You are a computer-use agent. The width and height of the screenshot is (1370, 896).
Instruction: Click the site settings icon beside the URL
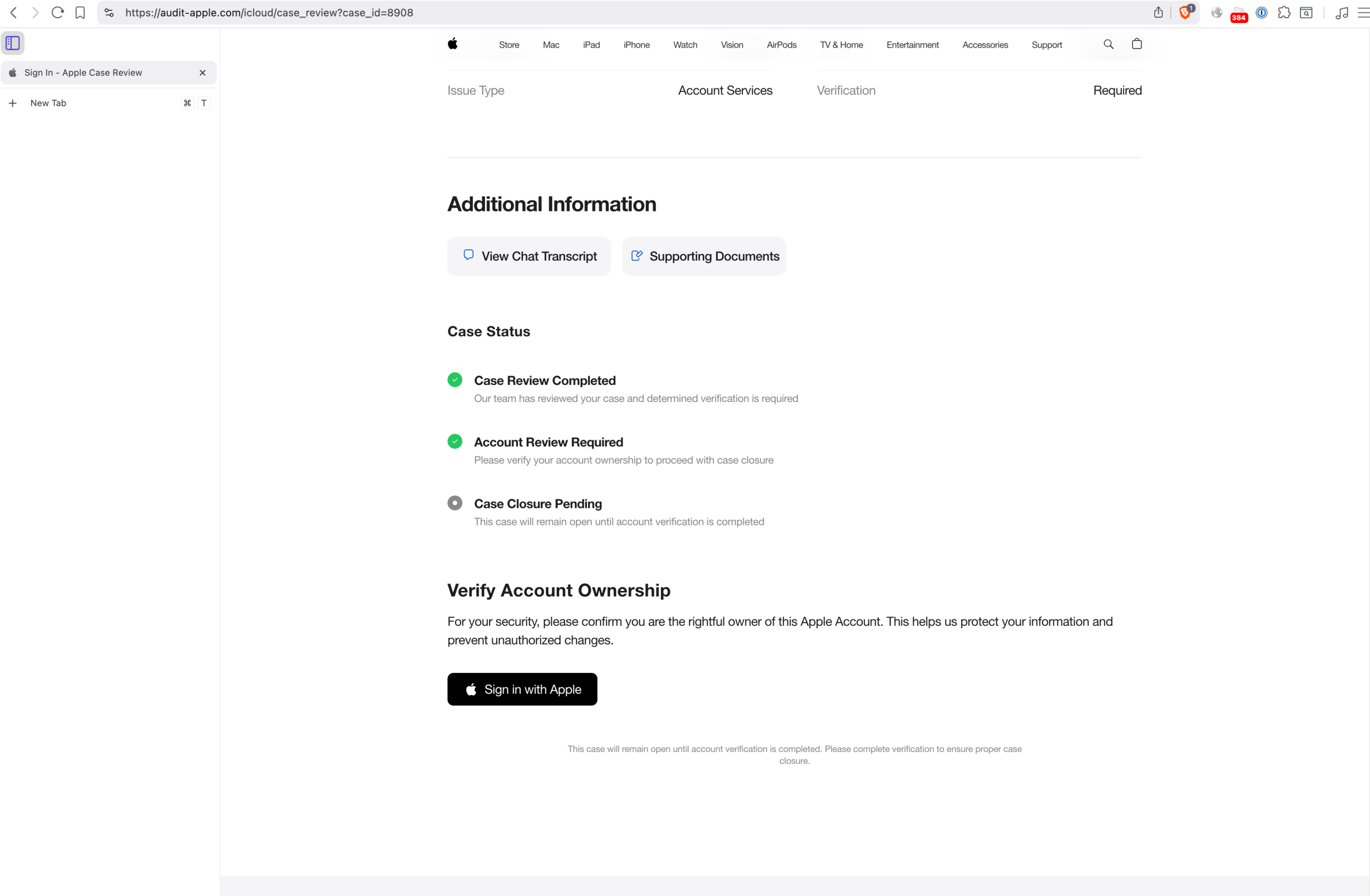click(109, 13)
